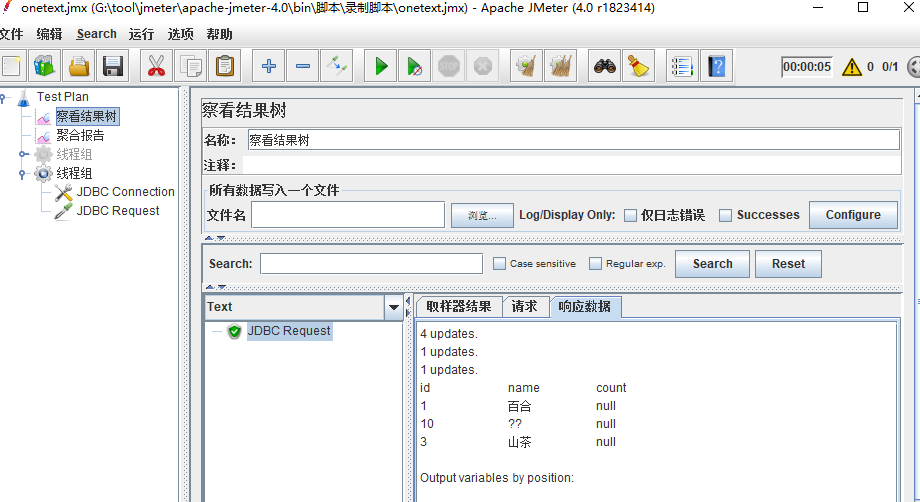
Task: Switch to the 响应数据 tab
Action: point(584,307)
